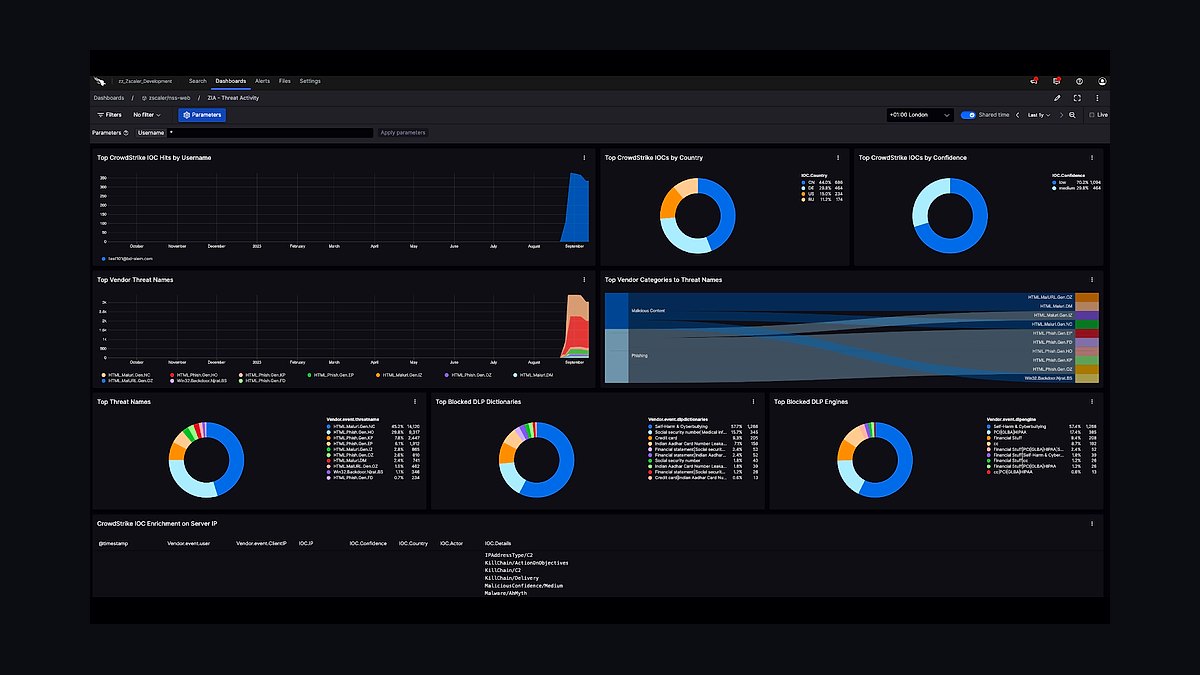This screenshot has height=675, width=1200.
Task: Toggle Credit card legend in DLP Dictionaries
Action: (x=661, y=438)
